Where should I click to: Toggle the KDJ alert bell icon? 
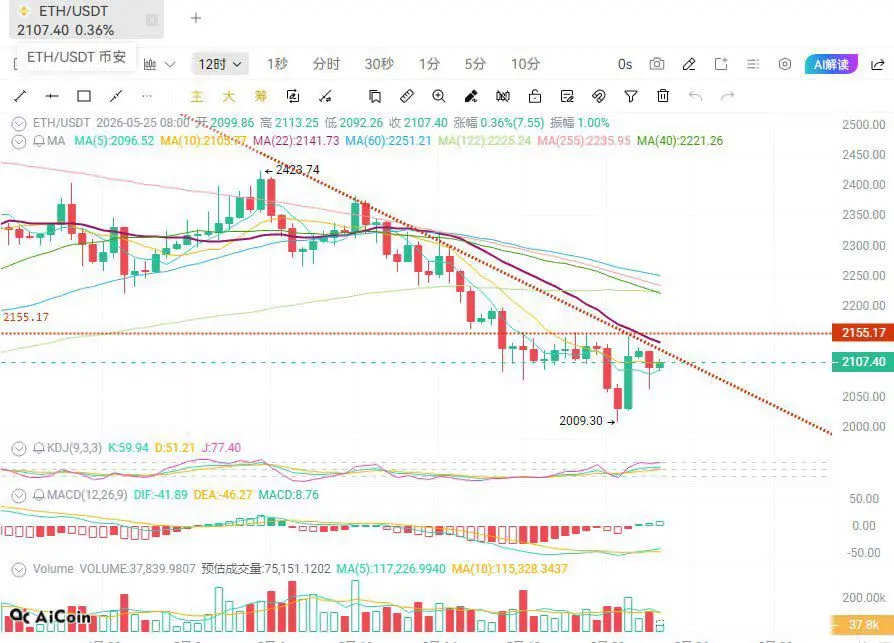39,447
